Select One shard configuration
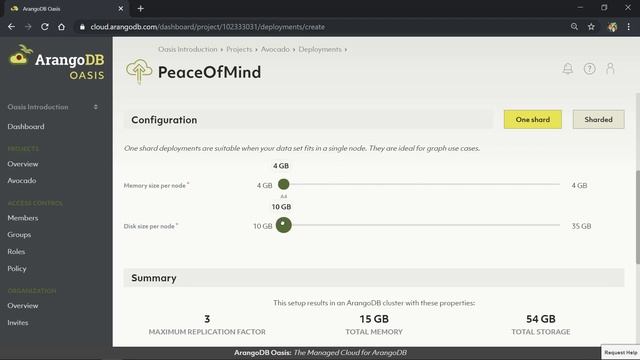 coord(533,119)
